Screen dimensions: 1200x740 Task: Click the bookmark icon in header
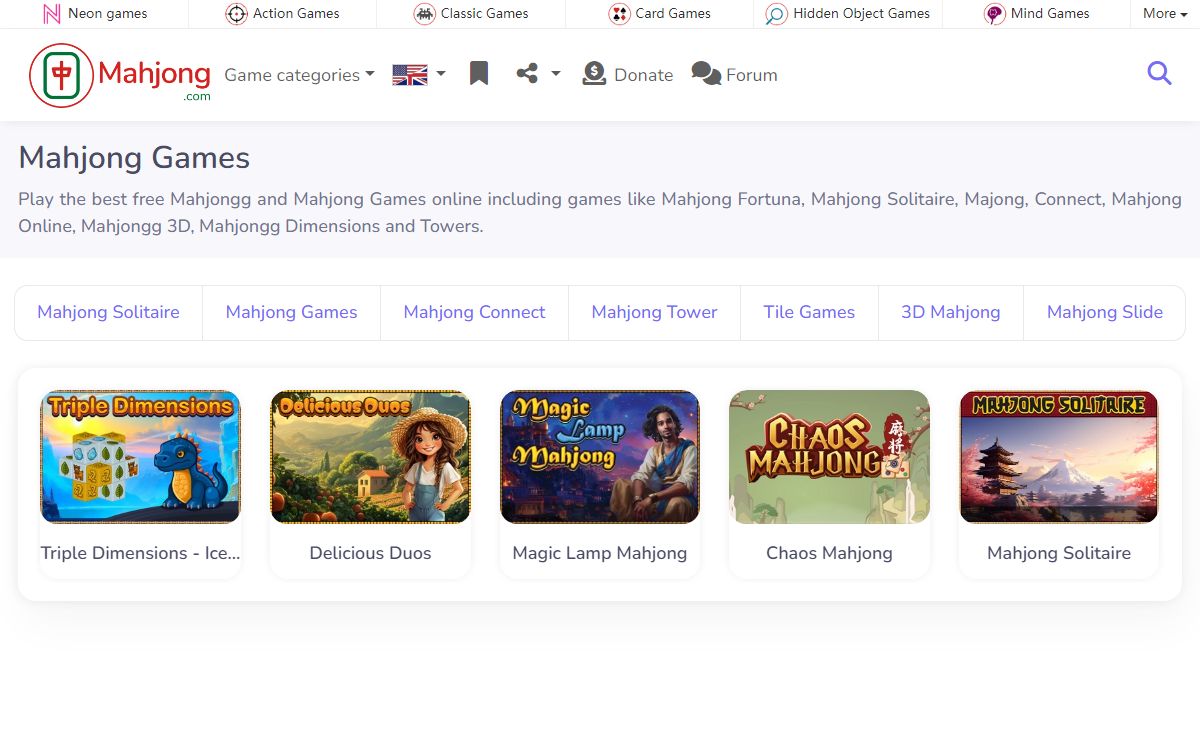click(x=479, y=74)
